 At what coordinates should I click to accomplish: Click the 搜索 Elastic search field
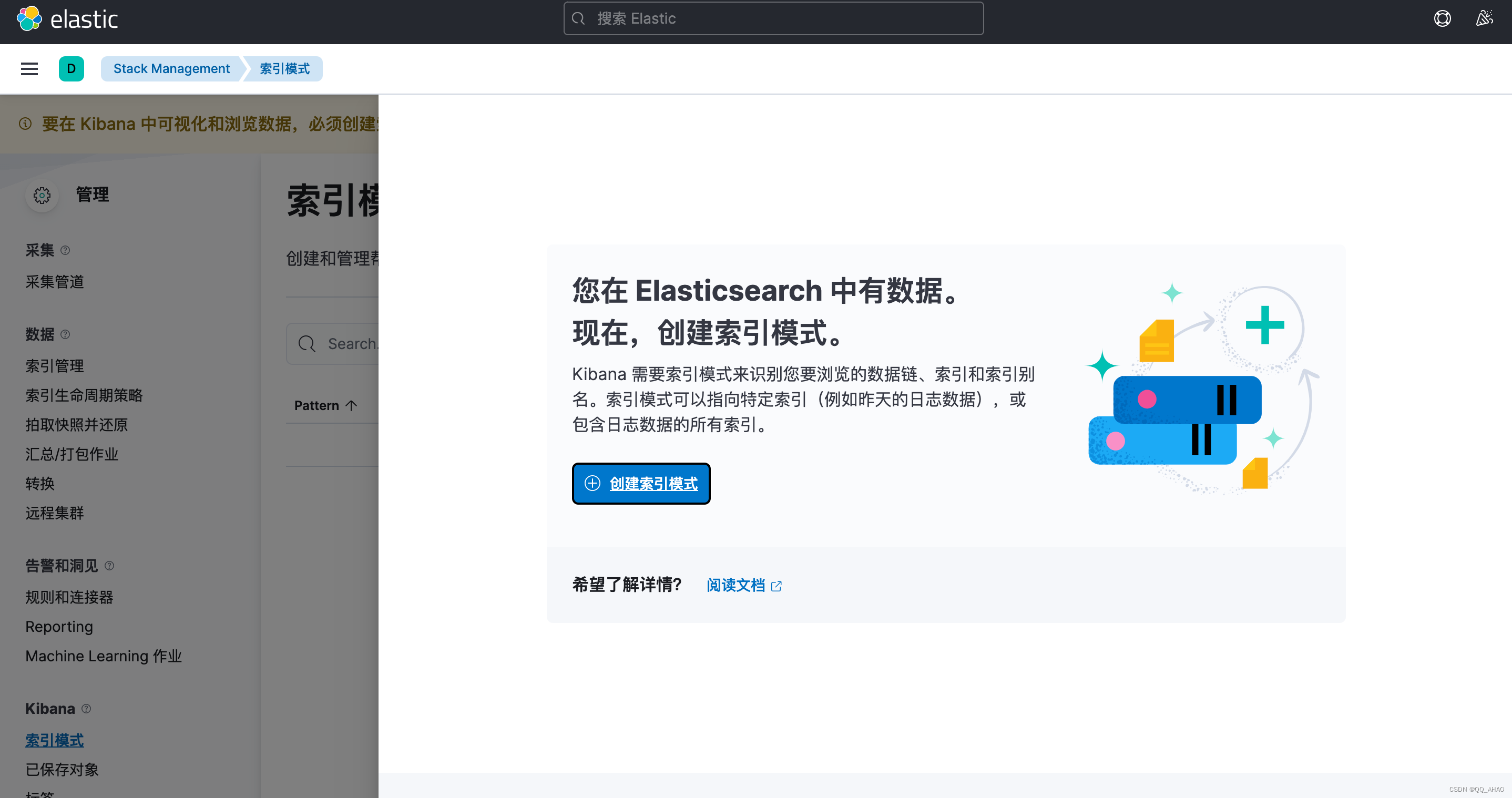(x=773, y=19)
